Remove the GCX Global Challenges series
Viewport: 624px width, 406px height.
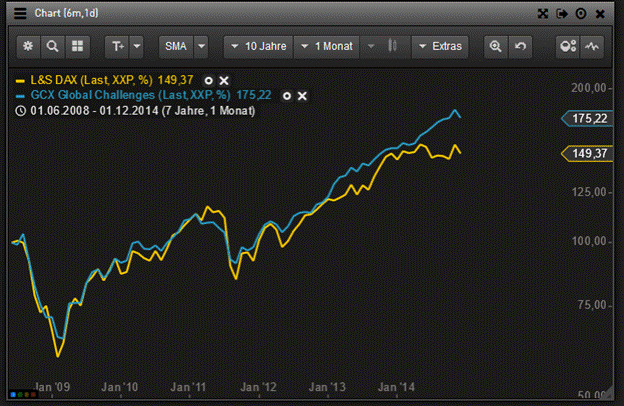(x=302, y=96)
